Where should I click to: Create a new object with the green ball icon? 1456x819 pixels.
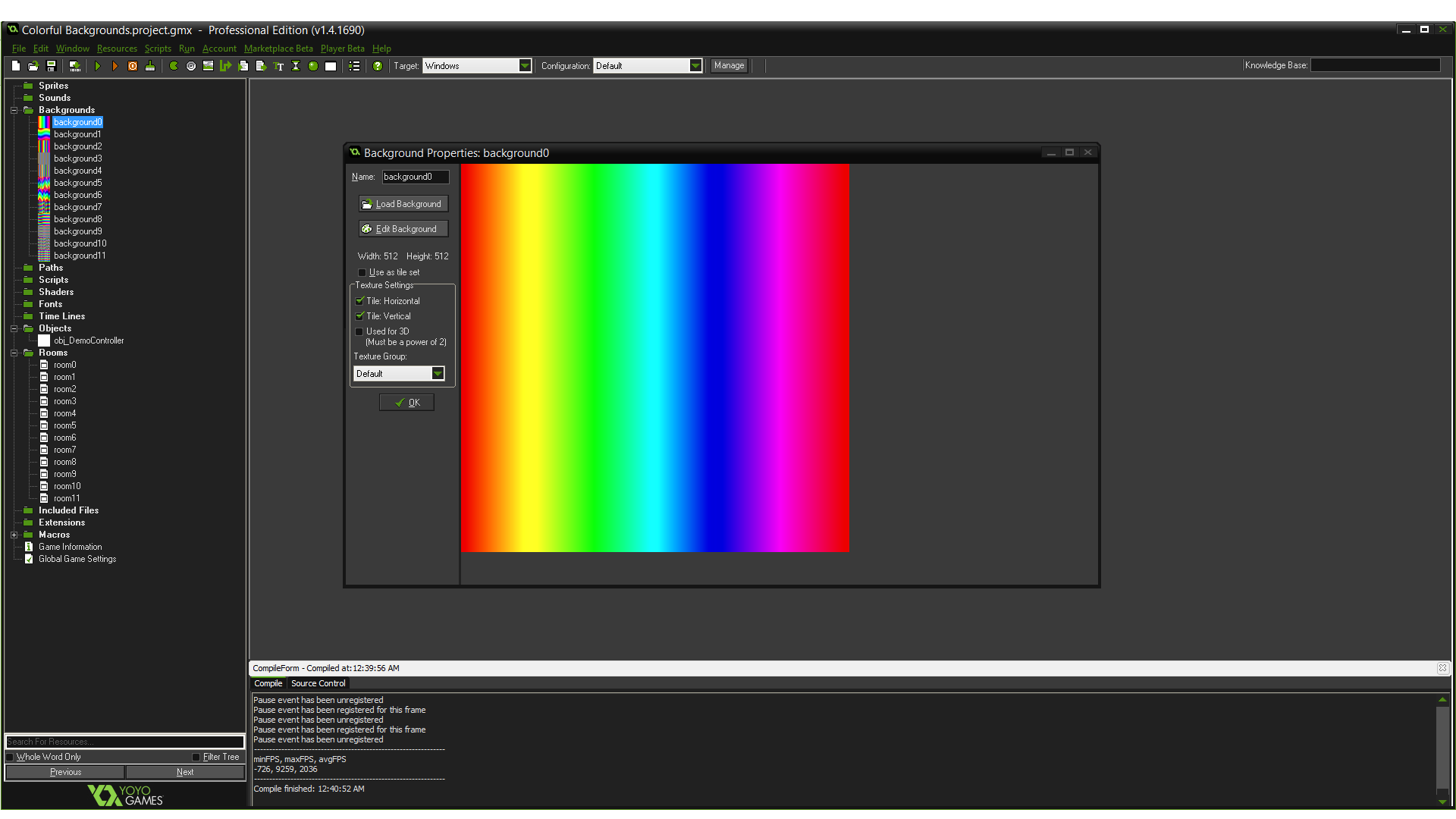tap(313, 66)
